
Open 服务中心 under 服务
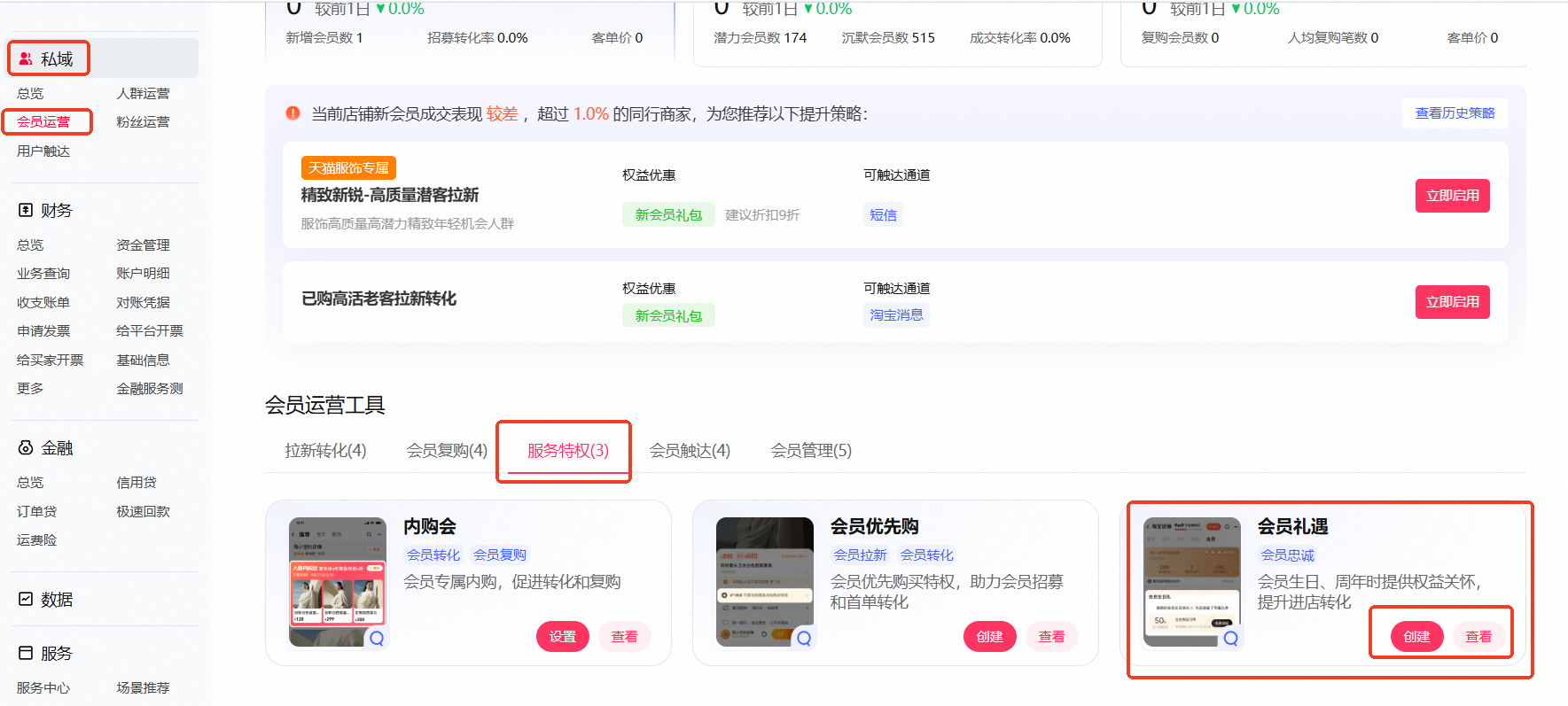pyautogui.click(x=43, y=688)
